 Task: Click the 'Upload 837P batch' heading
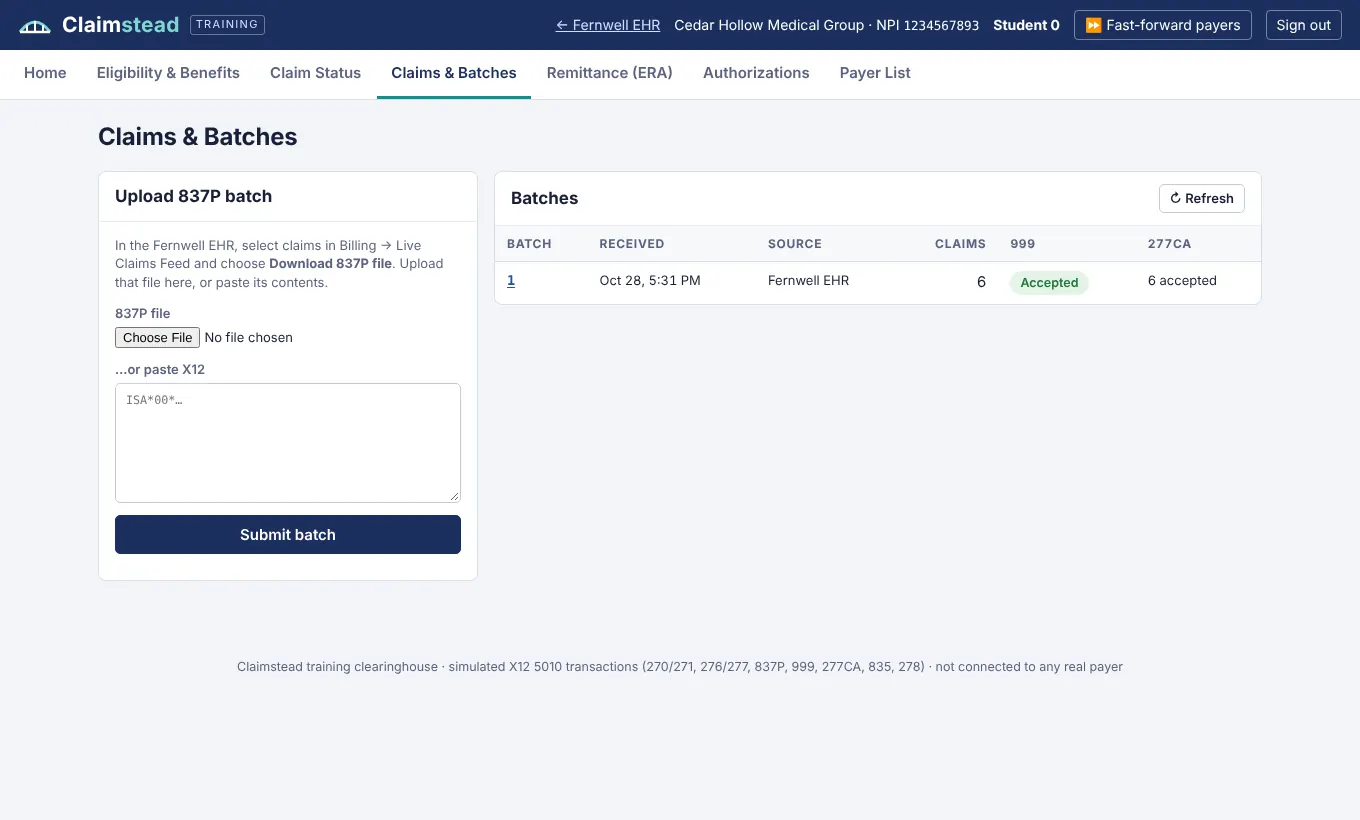click(193, 196)
